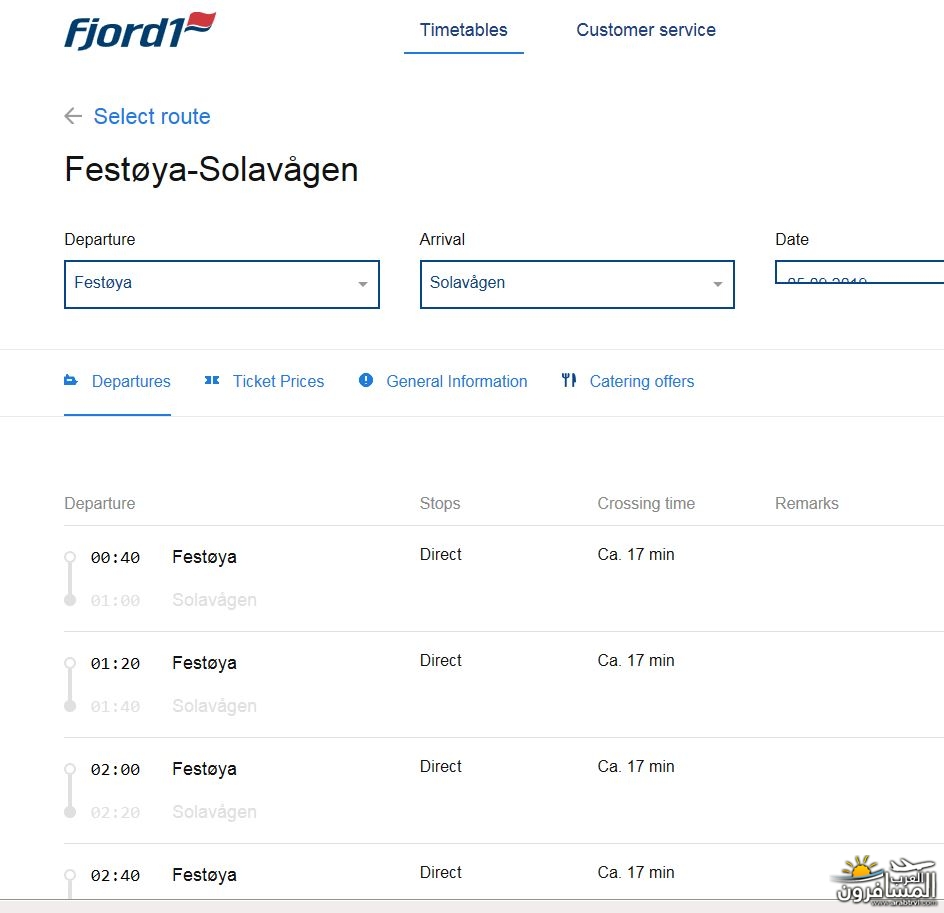Click the Fjord1 logo
The height and width of the screenshot is (913, 944).
point(140,31)
